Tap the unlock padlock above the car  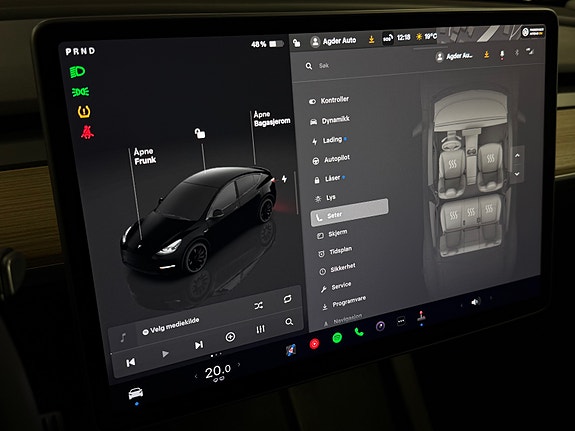pos(200,133)
